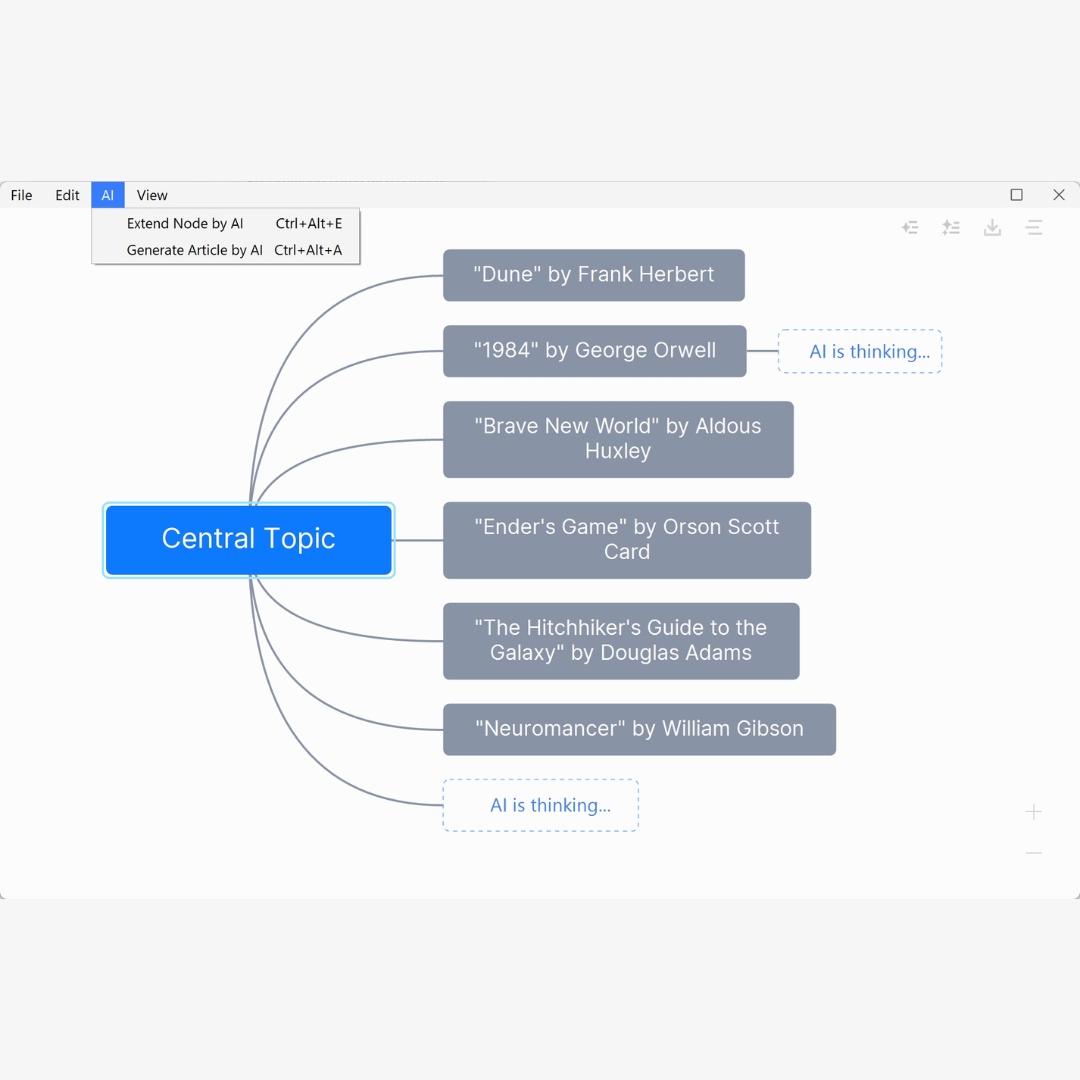Open the File menu
Viewport: 1080px width, 1080px height.
pos(21,195)
